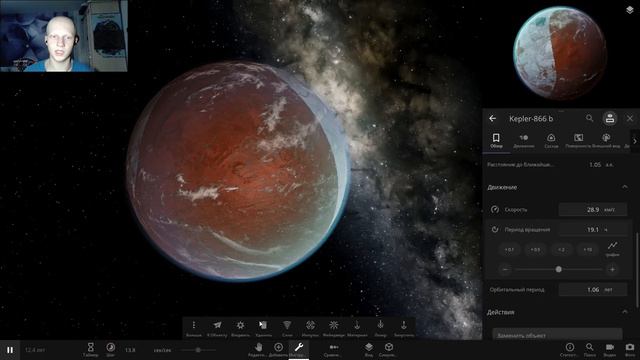Open the Таймер hourglass tool

coord(91,349)
